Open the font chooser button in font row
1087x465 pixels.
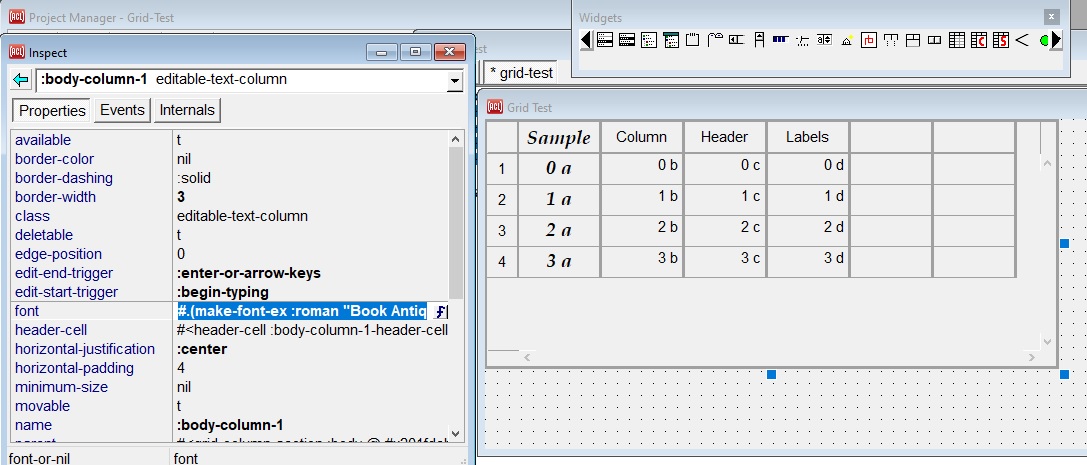(x=439, y=312)
